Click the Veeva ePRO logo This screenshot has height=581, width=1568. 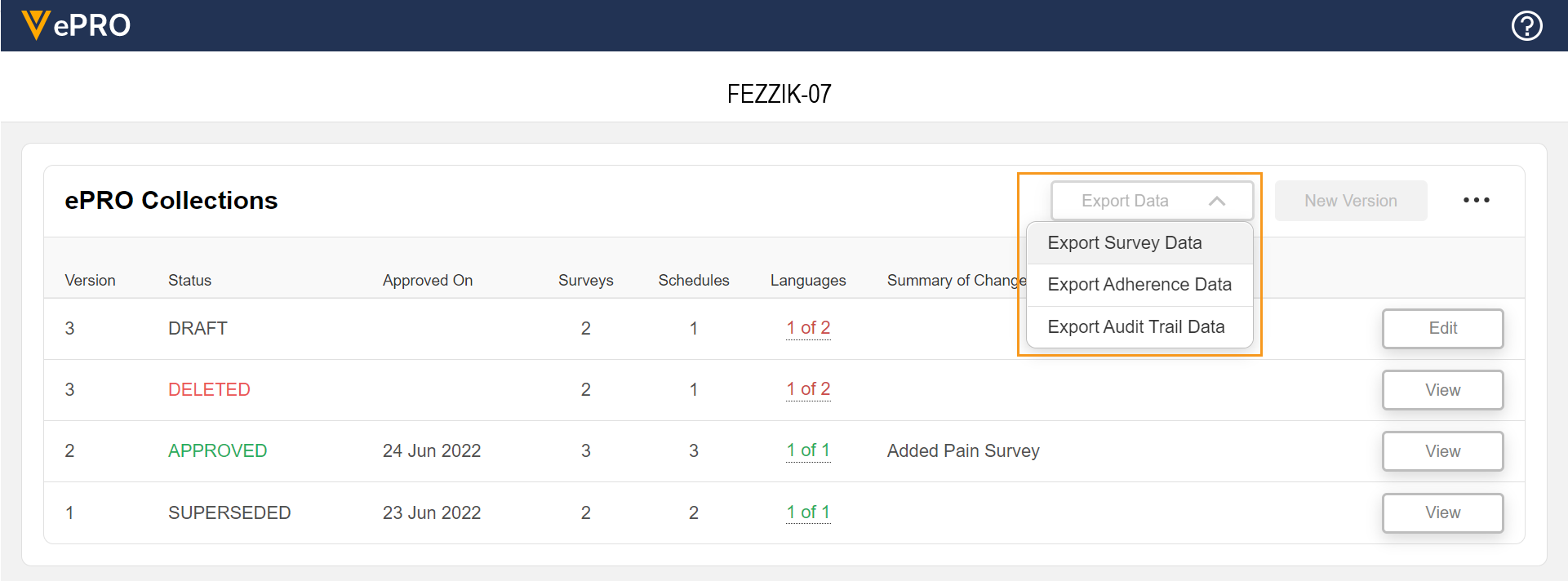[x=76, y=25]
